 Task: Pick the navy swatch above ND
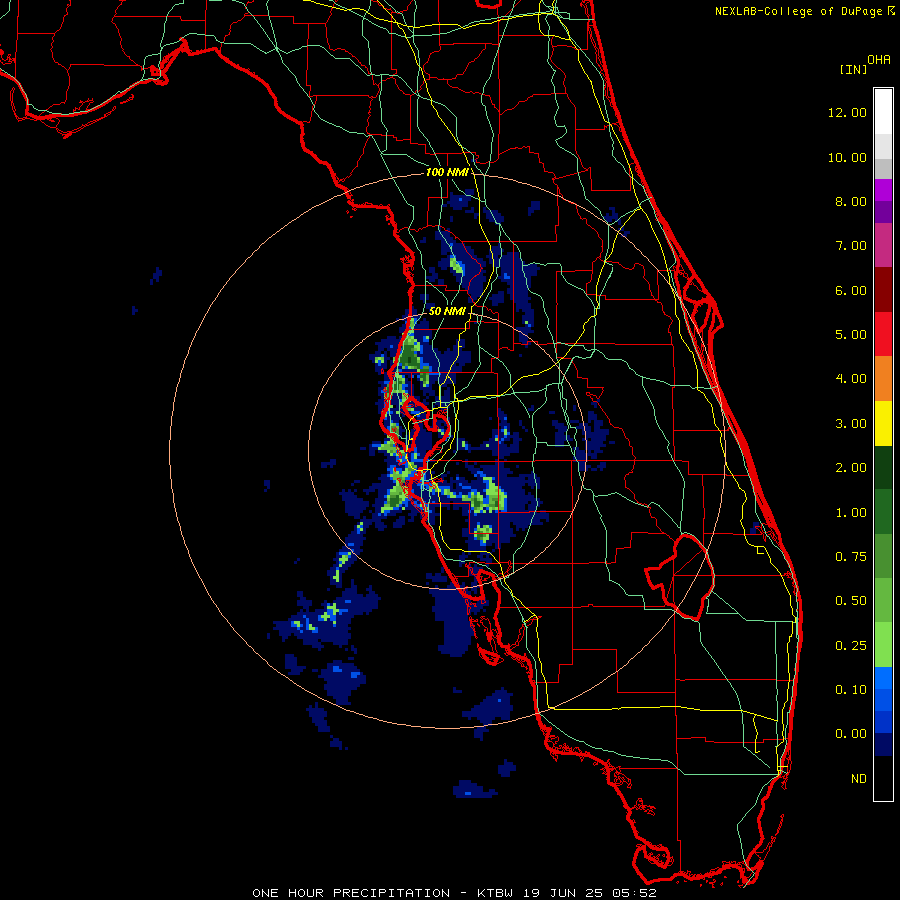(883, 744)
